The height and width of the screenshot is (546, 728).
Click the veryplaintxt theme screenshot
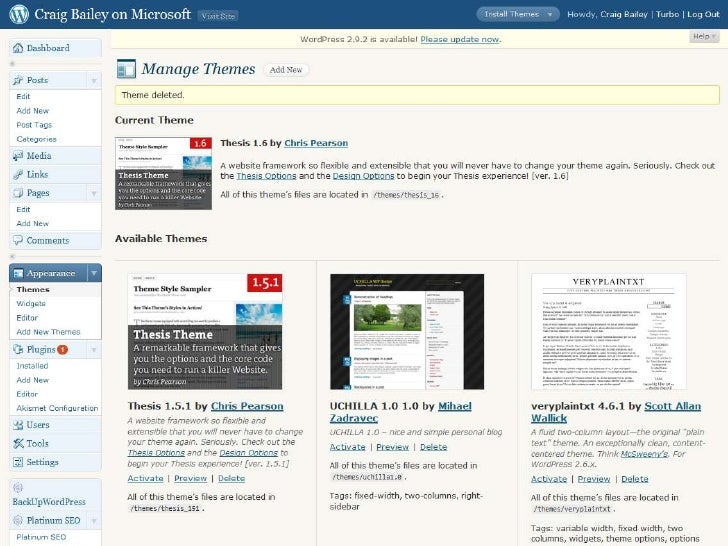[x=608, y=332]
